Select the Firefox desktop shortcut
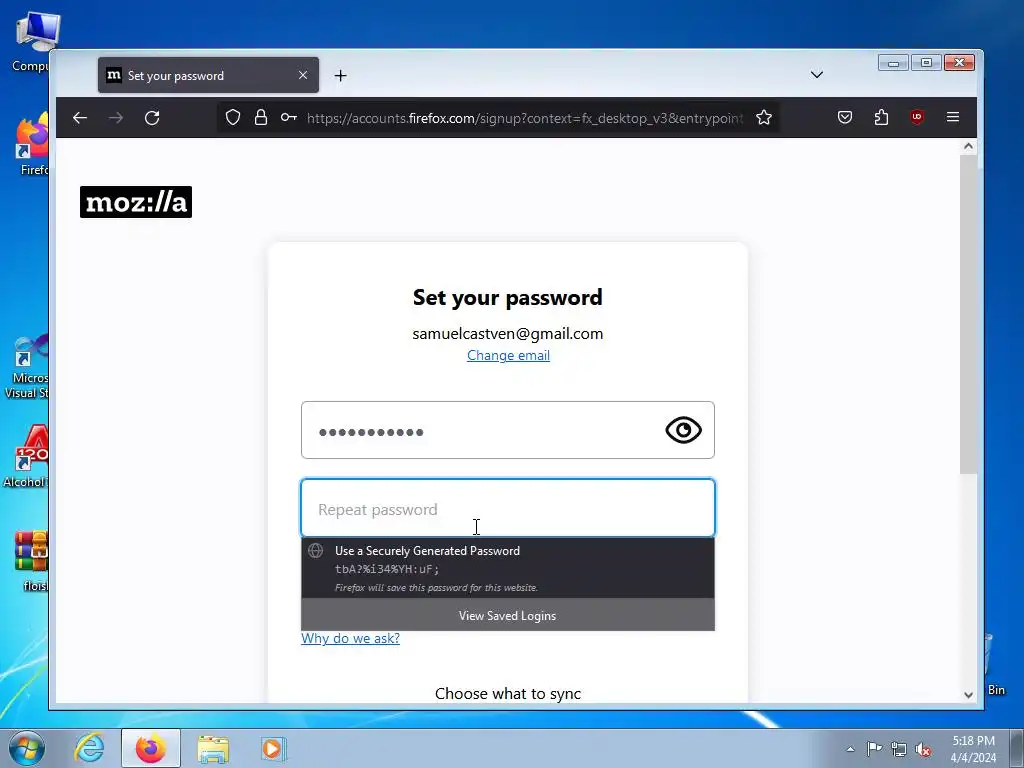1024x768 pixels. [33, 145]
